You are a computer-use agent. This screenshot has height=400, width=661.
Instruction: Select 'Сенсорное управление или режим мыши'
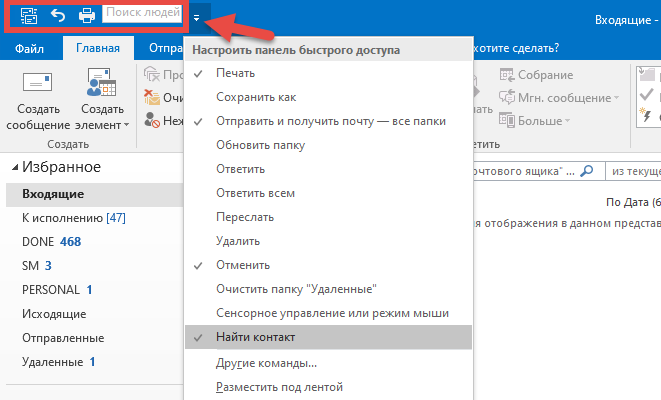(x=328, y=314)
